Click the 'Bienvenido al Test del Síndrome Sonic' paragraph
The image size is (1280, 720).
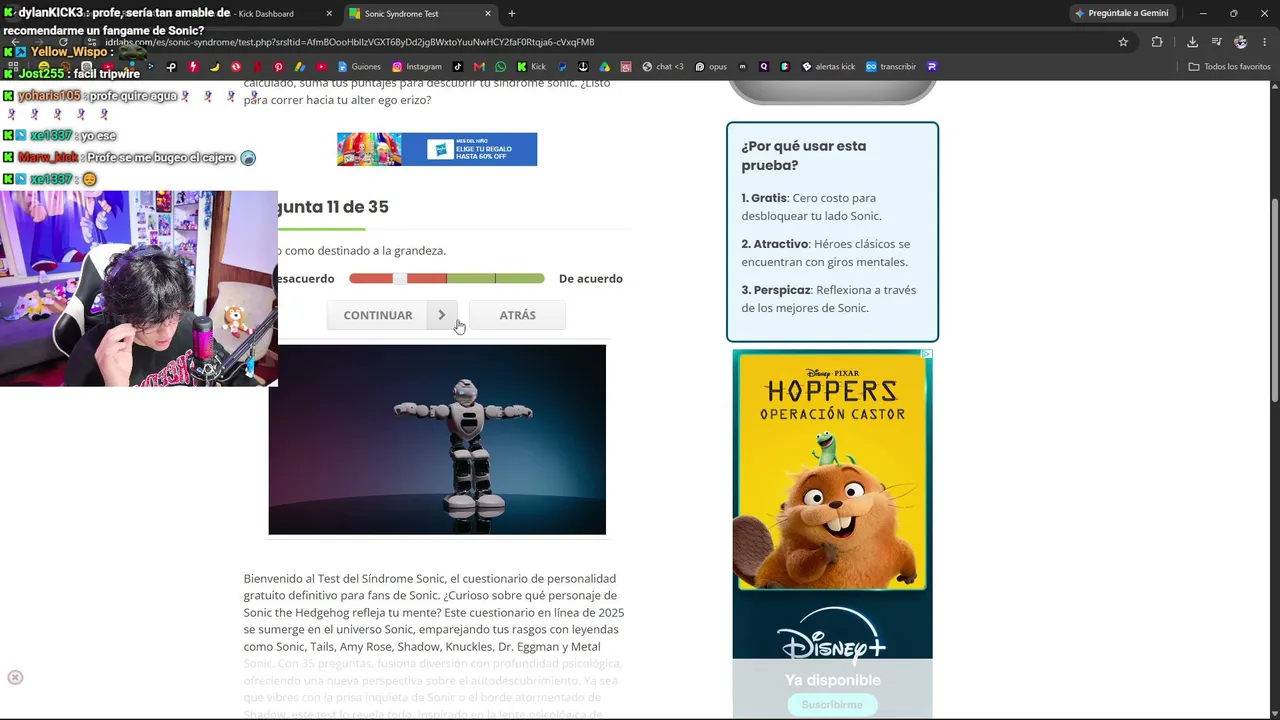[435, 647]
